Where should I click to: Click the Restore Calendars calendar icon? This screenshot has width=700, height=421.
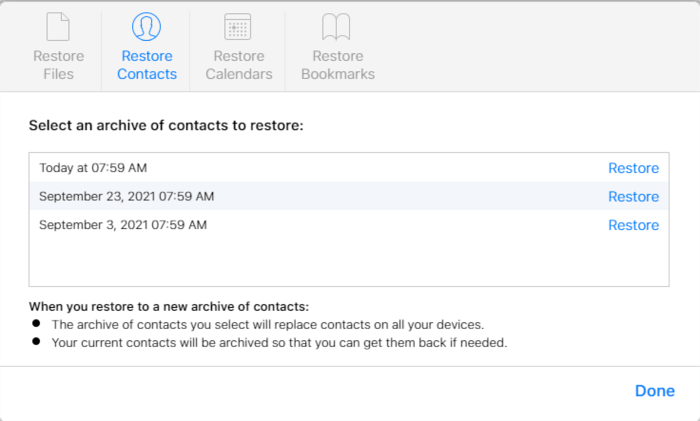(237, 27)
